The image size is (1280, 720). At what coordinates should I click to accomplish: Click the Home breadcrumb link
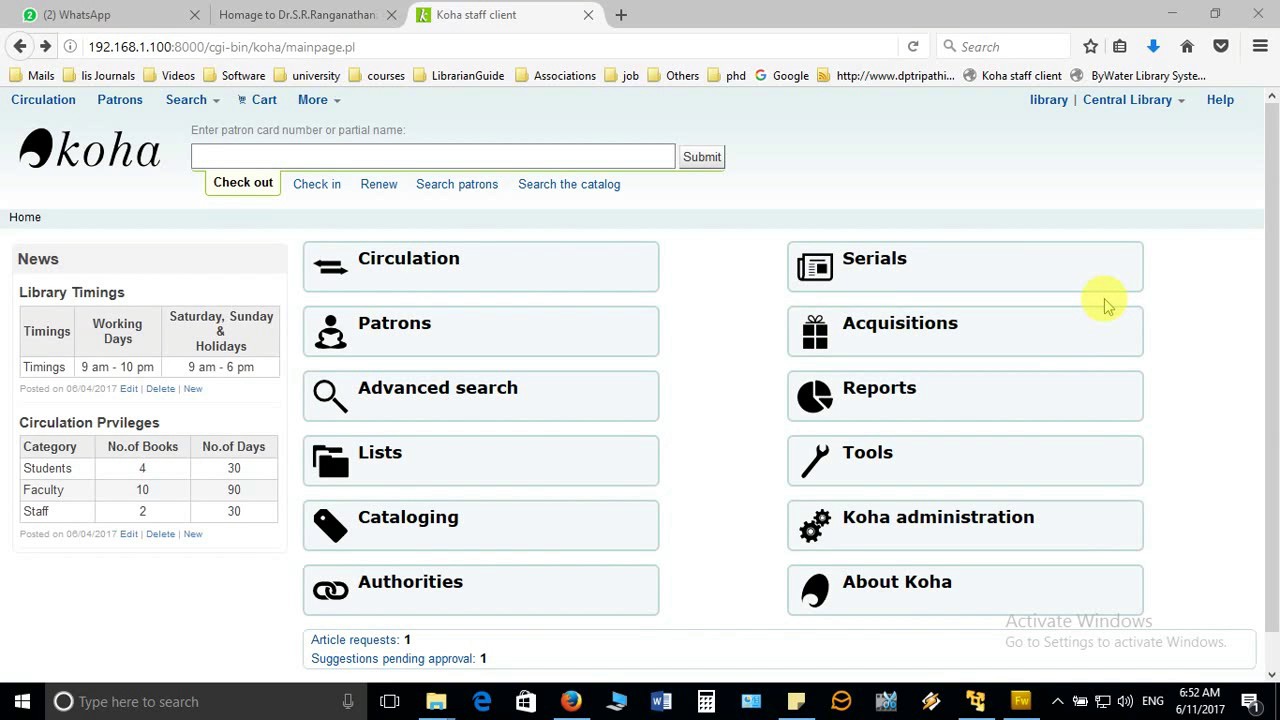(x=25, y=217)
